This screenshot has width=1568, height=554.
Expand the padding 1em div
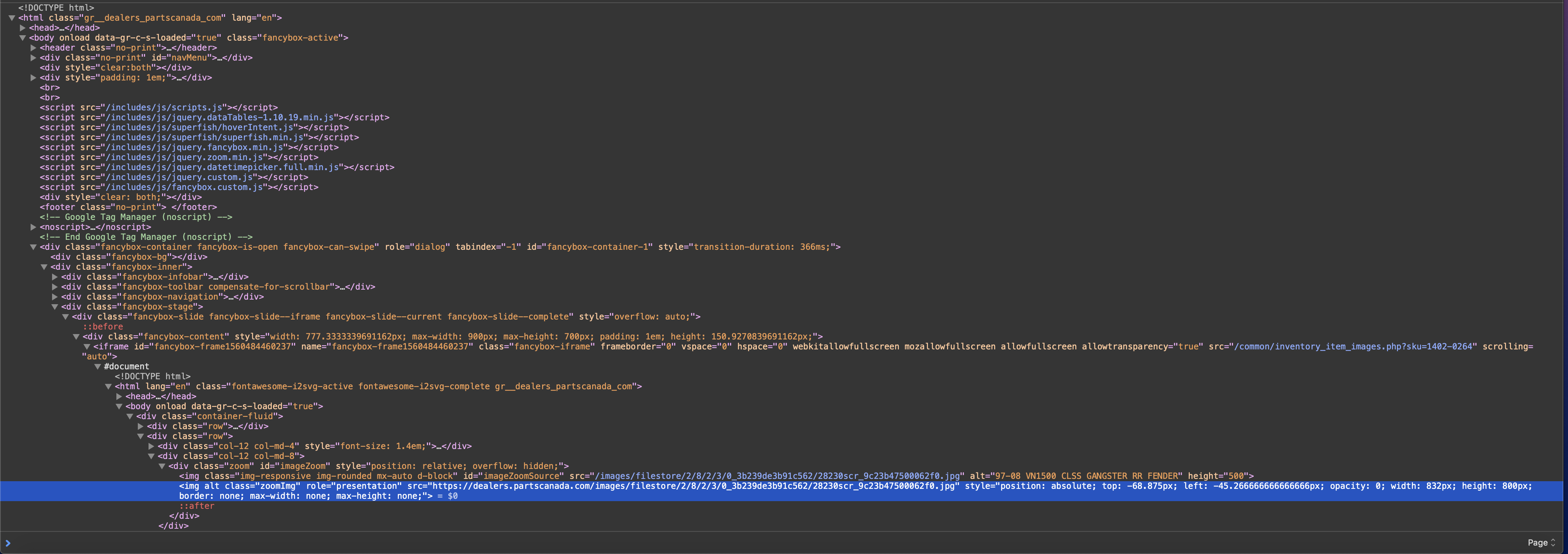33,77
